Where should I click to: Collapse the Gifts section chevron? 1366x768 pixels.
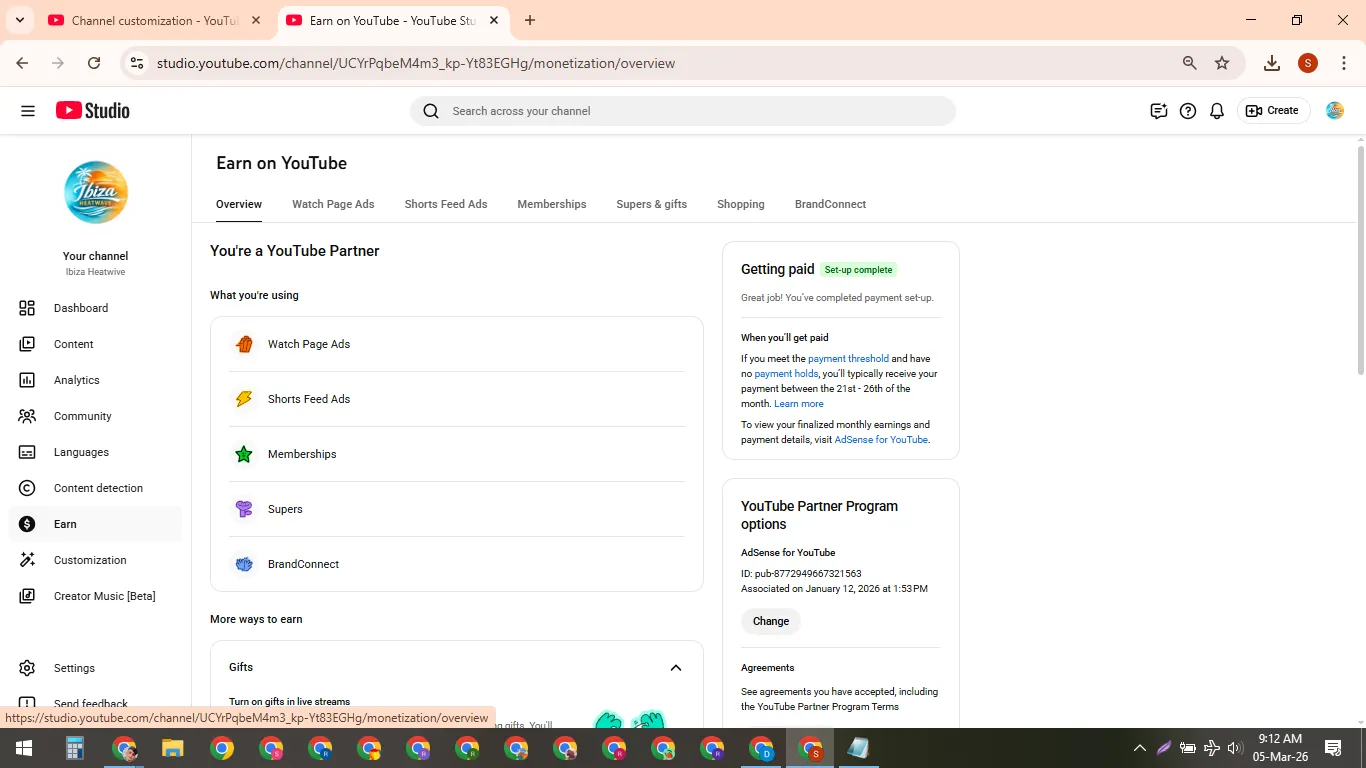click(x=676, y=668)
